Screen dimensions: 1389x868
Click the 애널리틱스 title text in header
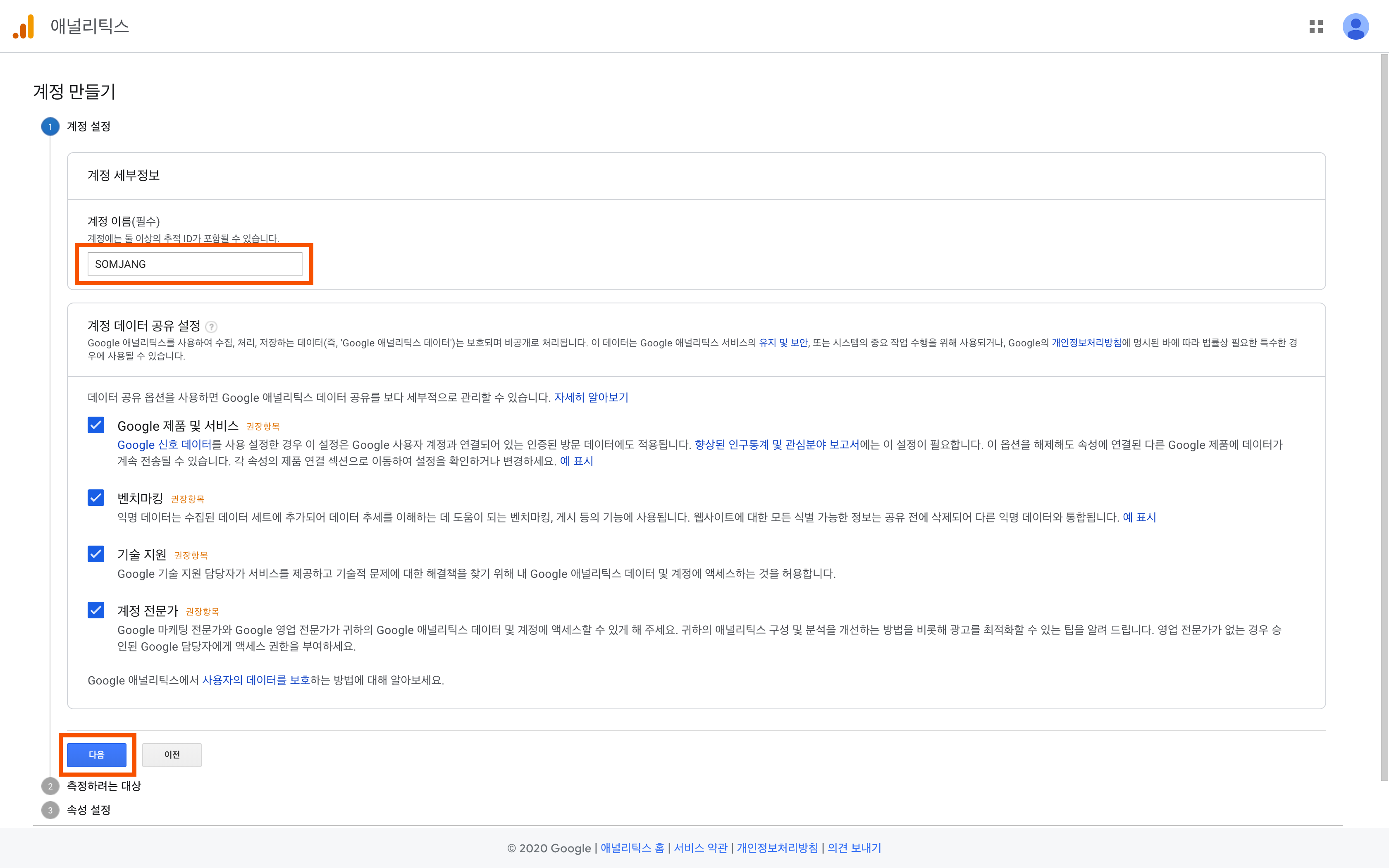[90, 26]
